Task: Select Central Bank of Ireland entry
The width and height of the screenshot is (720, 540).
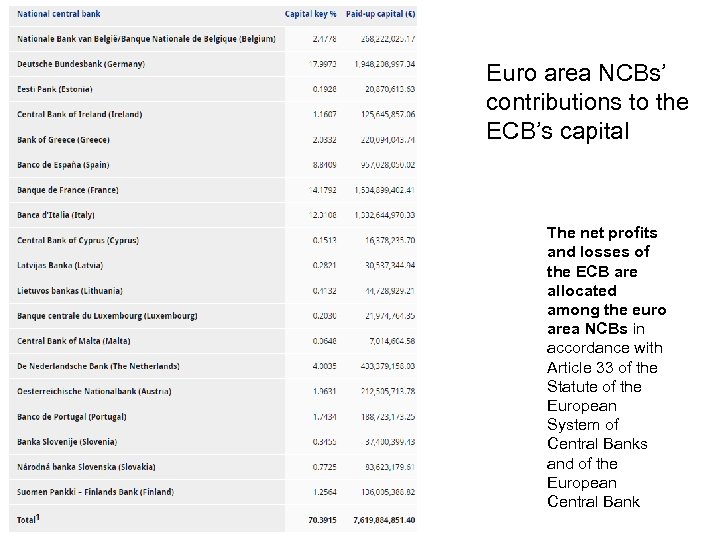Action: [x=80, y=114]
